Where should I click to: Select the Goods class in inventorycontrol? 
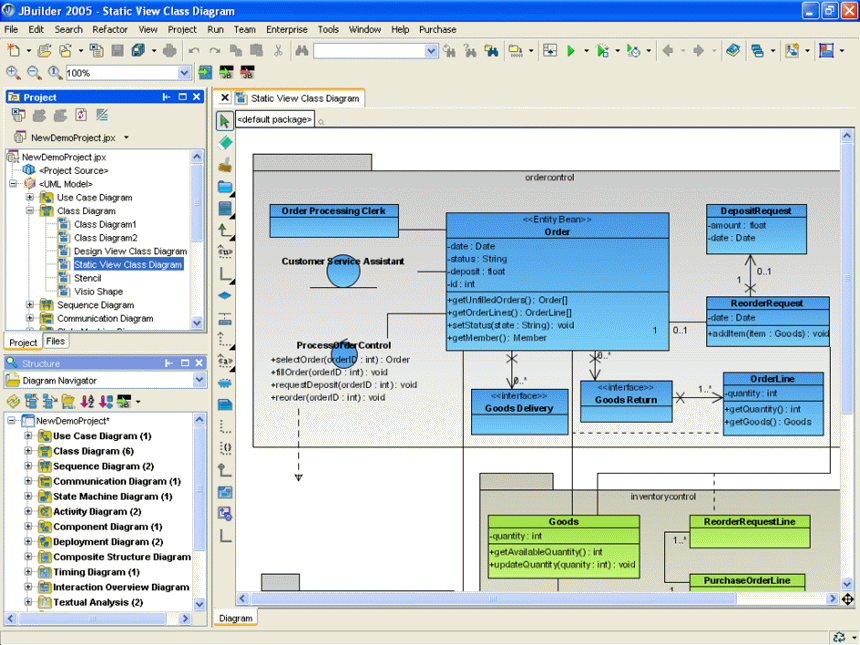(564, 547)
